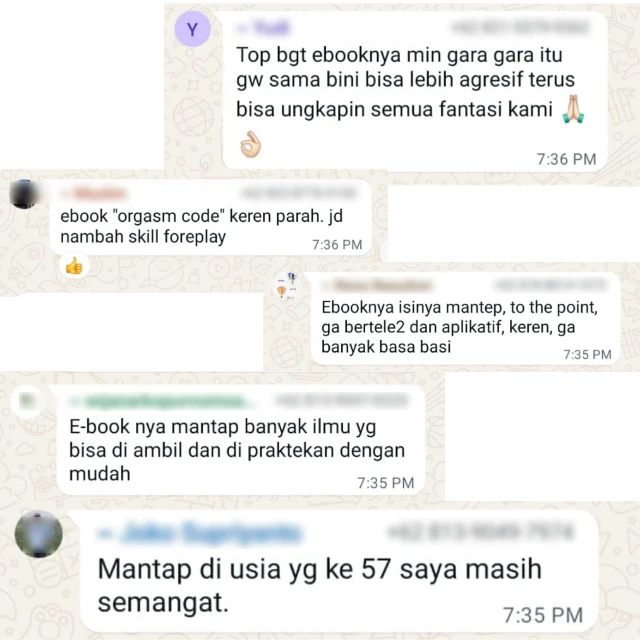This screenshot has width=640, height=640.
Task: Select the "Ebooknya isinya mantep" message
Action: [x=465, y=319]
